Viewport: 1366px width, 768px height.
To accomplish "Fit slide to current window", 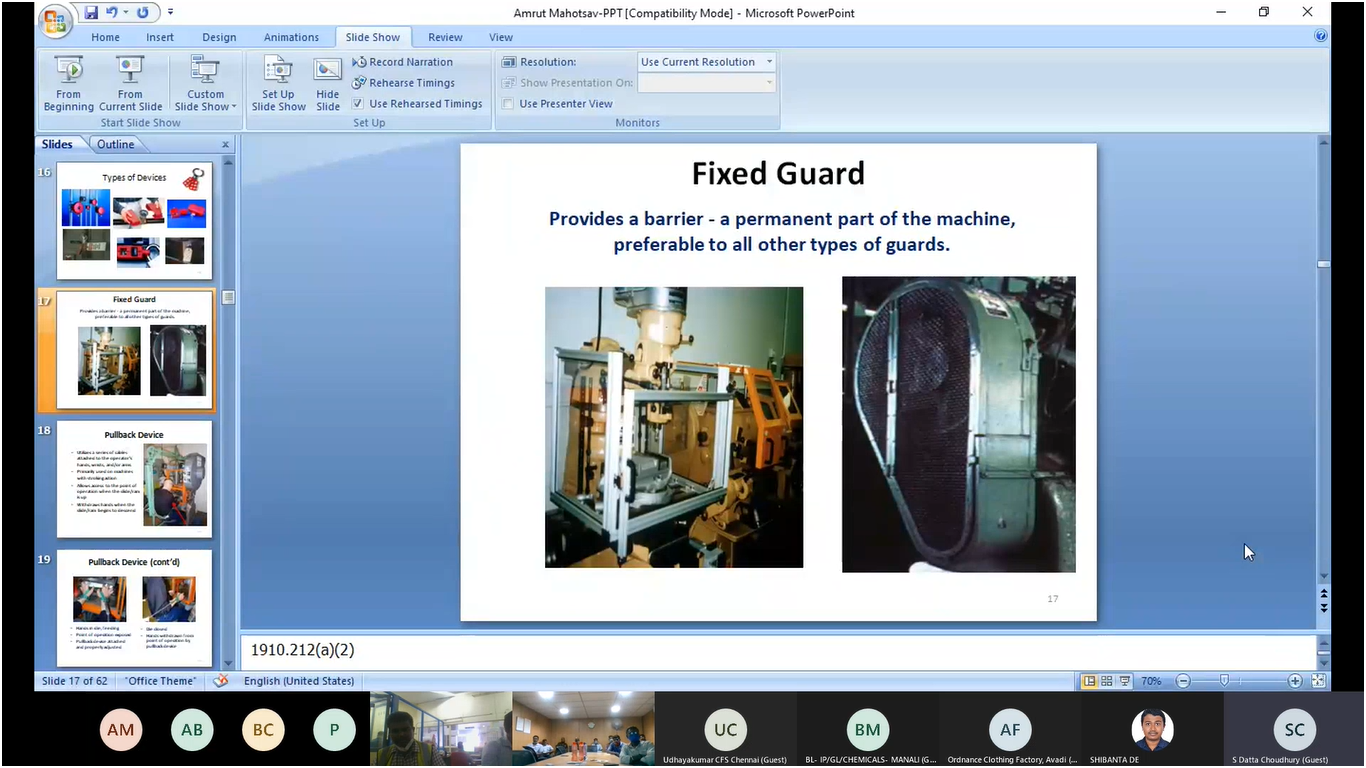I will point(1318,681).
